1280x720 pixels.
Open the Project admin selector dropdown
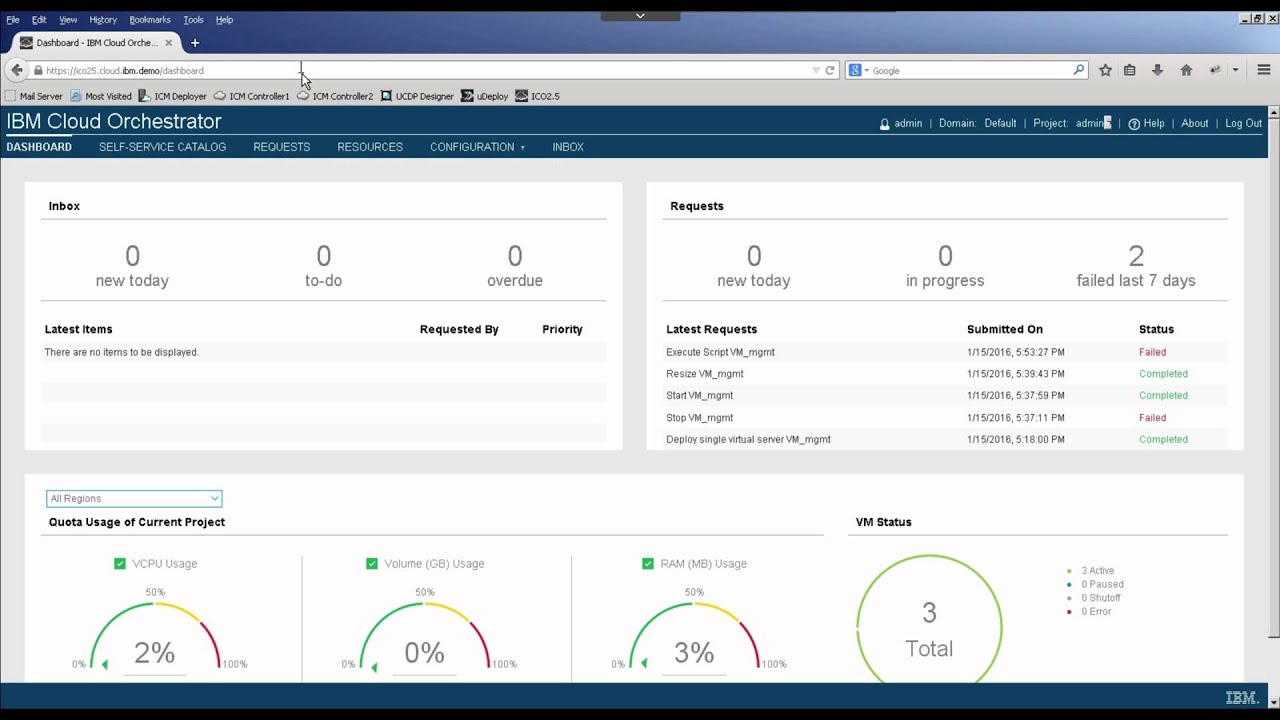1107,123
